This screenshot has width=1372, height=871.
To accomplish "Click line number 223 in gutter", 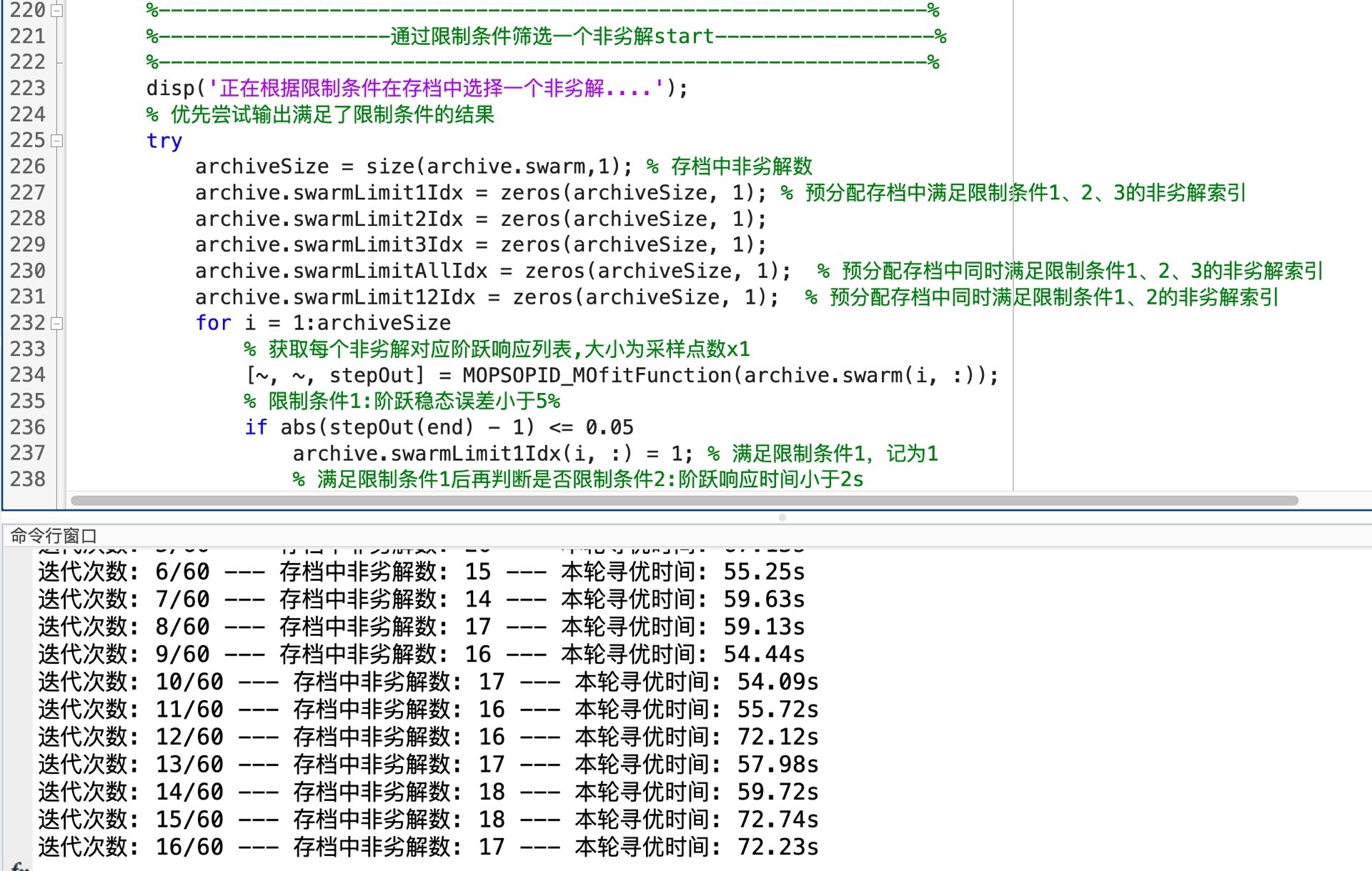I will point(28,88).
